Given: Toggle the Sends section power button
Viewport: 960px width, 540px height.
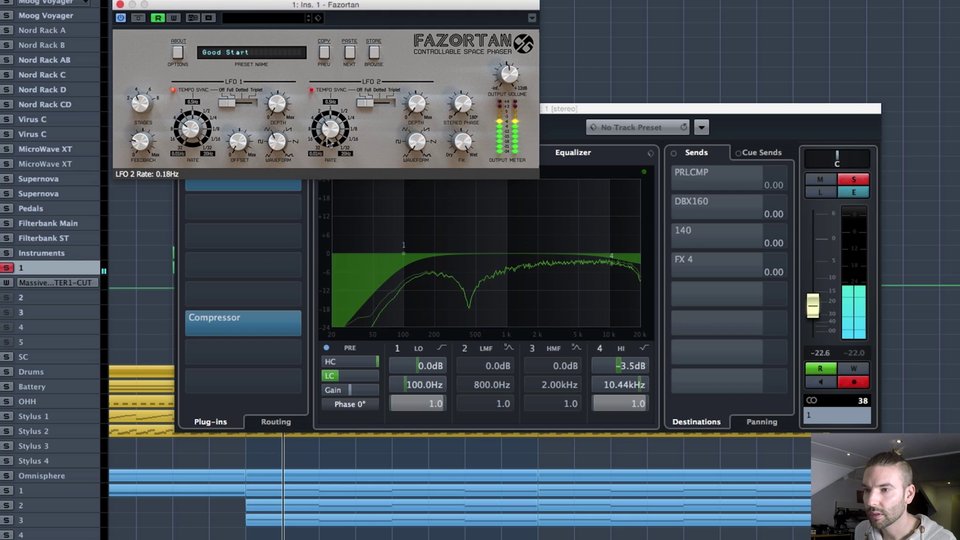Looking at the screenshot, I should [673, 153].
